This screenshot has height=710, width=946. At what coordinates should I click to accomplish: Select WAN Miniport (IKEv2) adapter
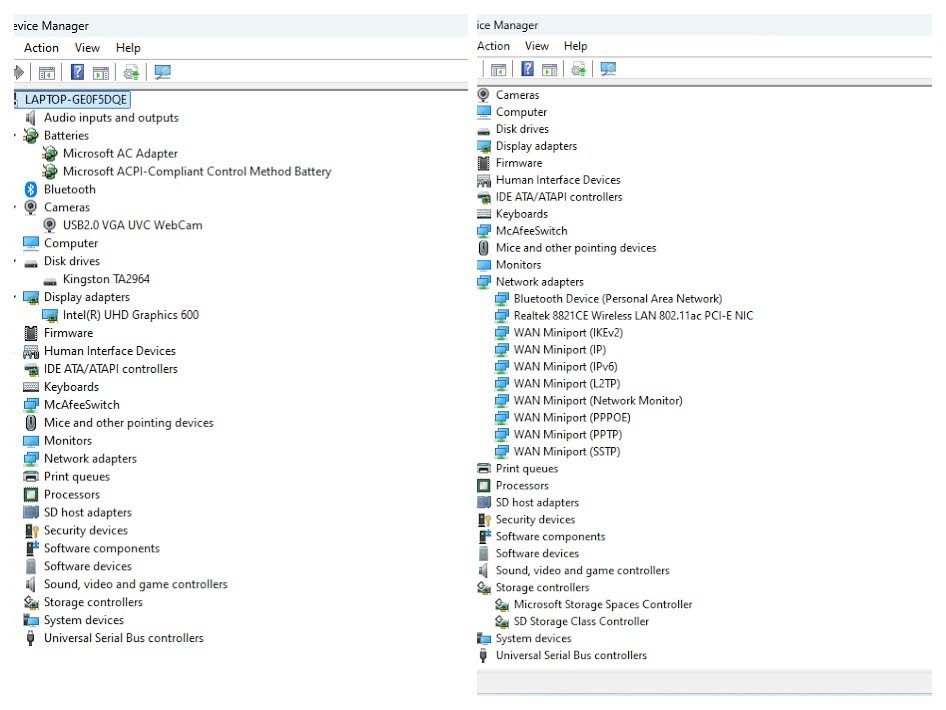568,332
